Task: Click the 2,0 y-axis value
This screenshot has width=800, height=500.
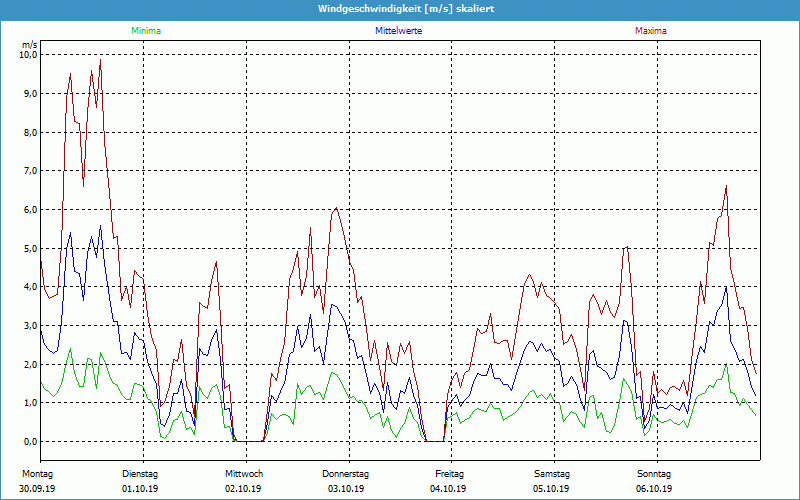Action: [31, 364]
